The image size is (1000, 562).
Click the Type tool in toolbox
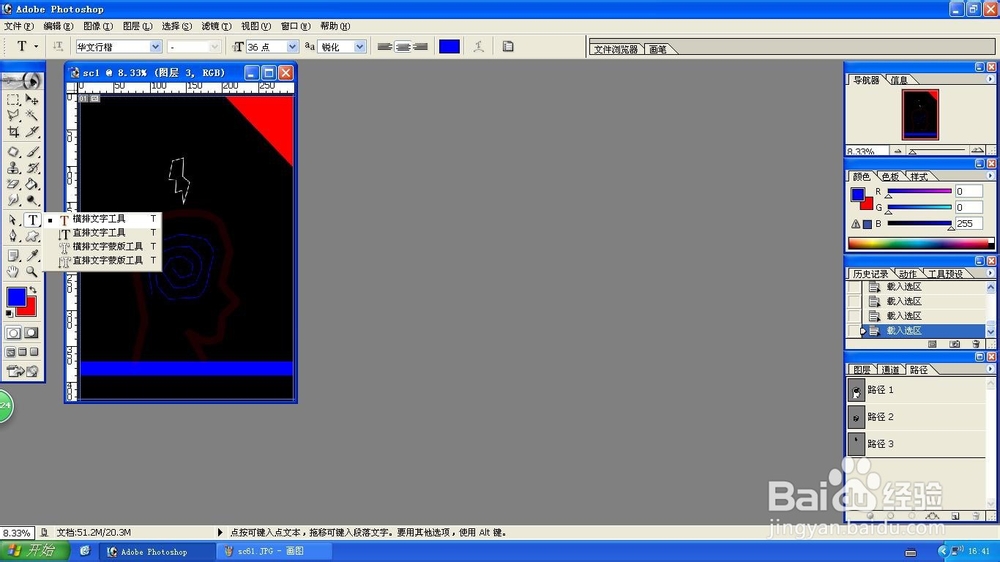32,220
